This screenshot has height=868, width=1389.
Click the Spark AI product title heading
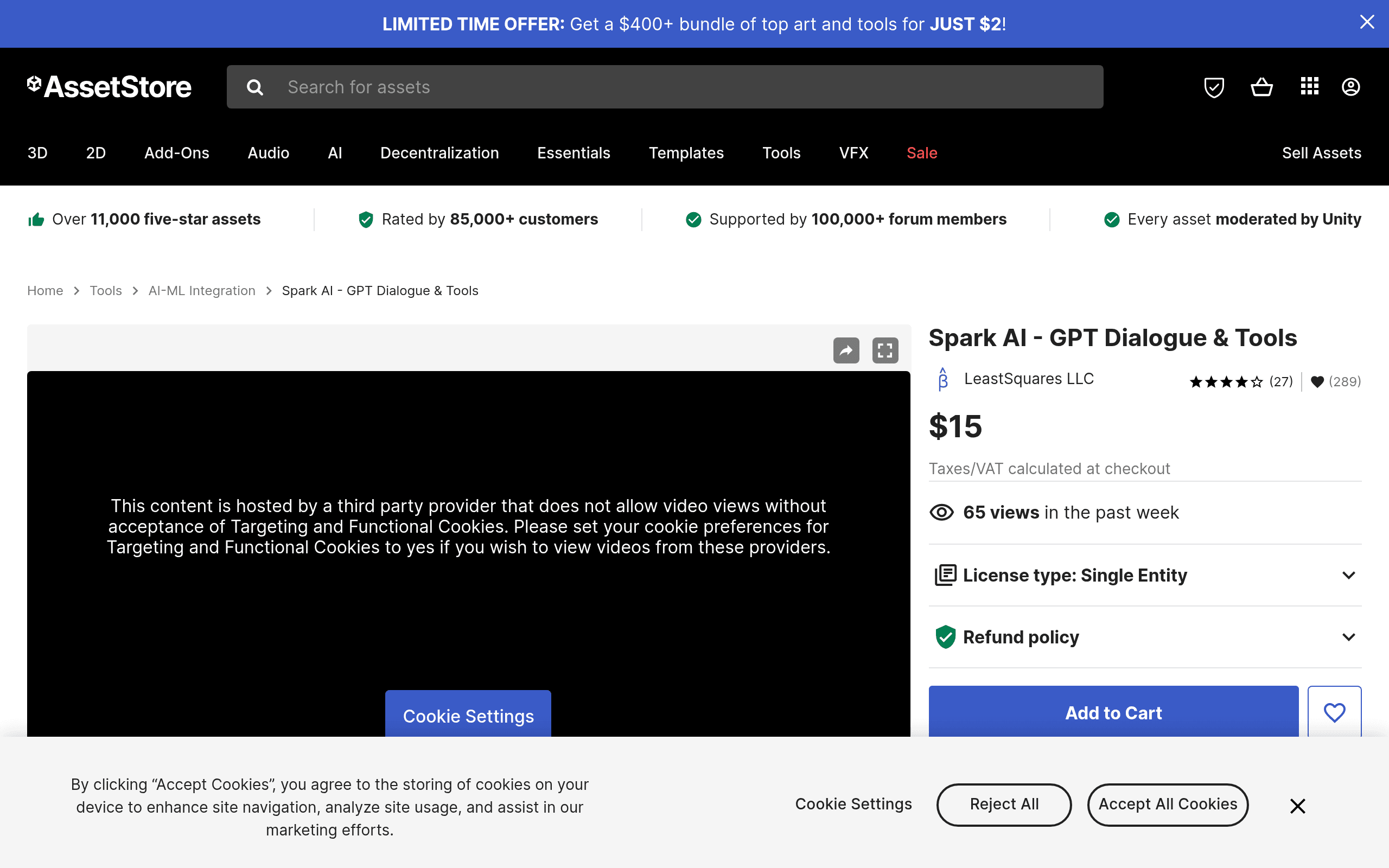coord(1113,337)
